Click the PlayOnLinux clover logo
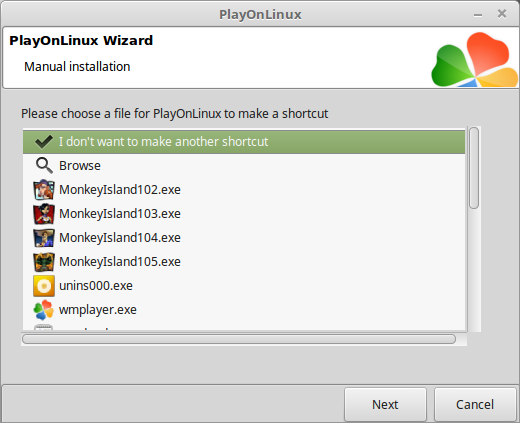520x423 pixels. click(x=474, y=59)
